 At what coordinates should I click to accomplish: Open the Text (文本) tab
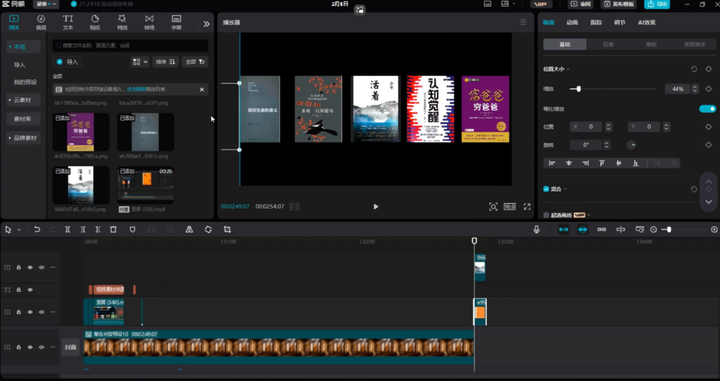point(68,22)
